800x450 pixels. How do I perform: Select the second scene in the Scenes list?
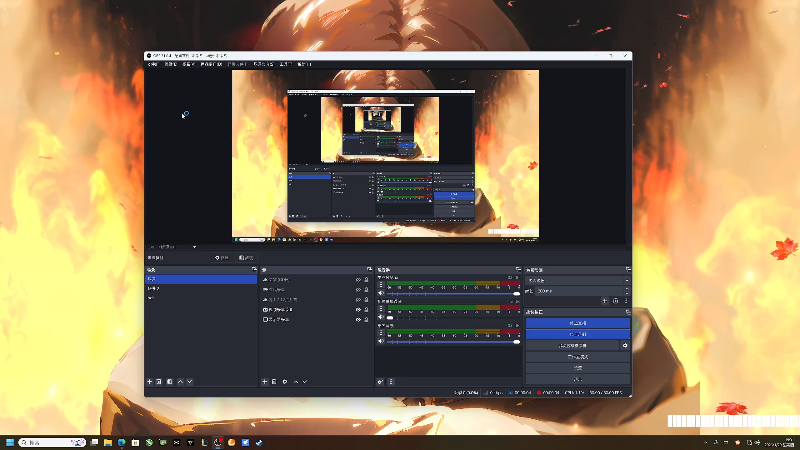coord(202,289)
